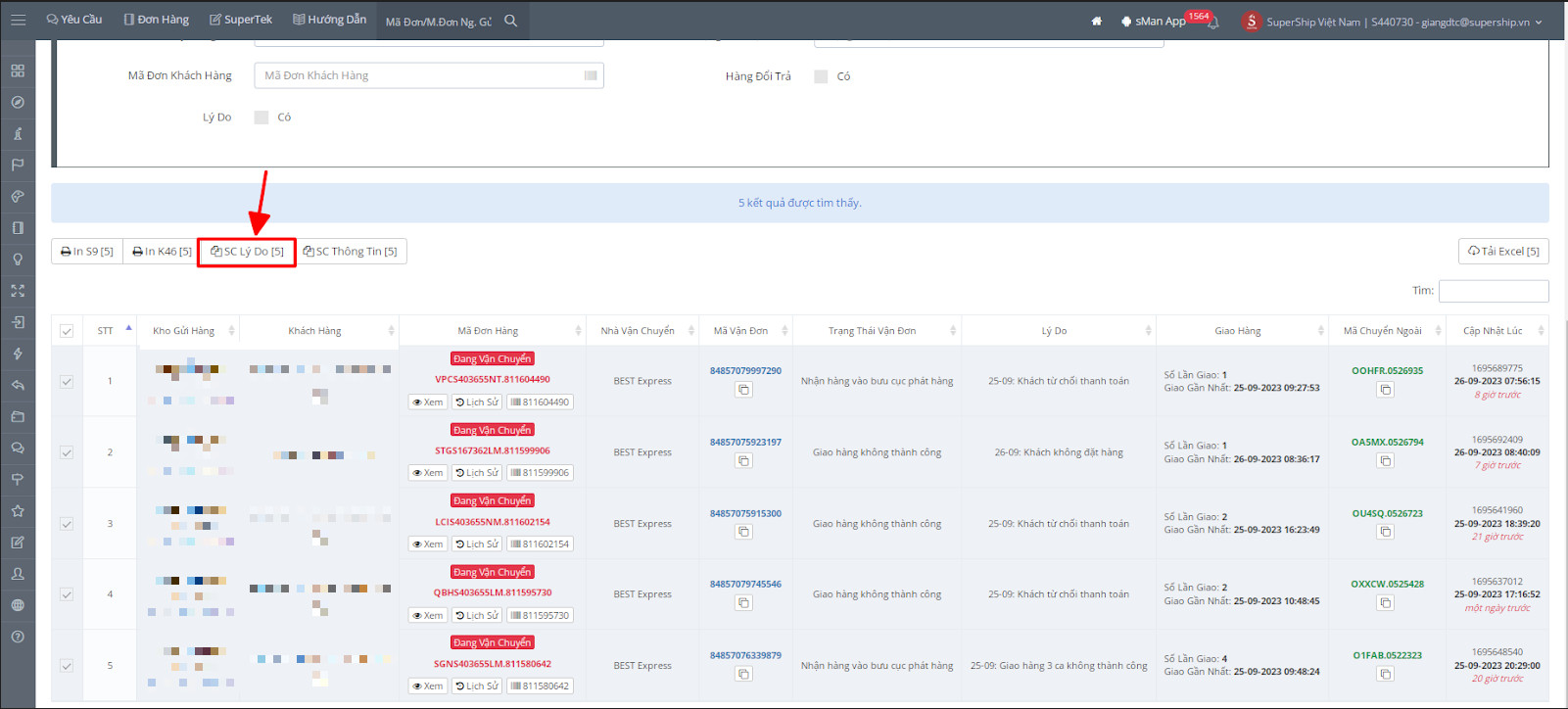The height and width of the screenshot is (709, 1568).
Task: Copy waybill code 84857075923197 with the copy icon
Action: (744, 460)
